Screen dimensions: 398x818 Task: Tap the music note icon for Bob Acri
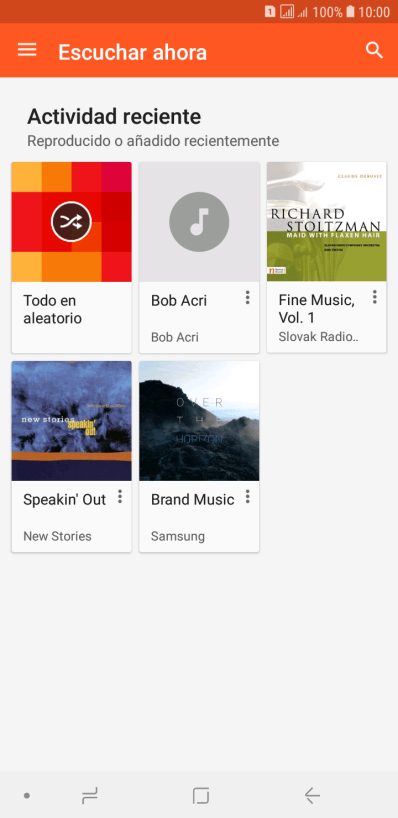click(x=199, y=222)
